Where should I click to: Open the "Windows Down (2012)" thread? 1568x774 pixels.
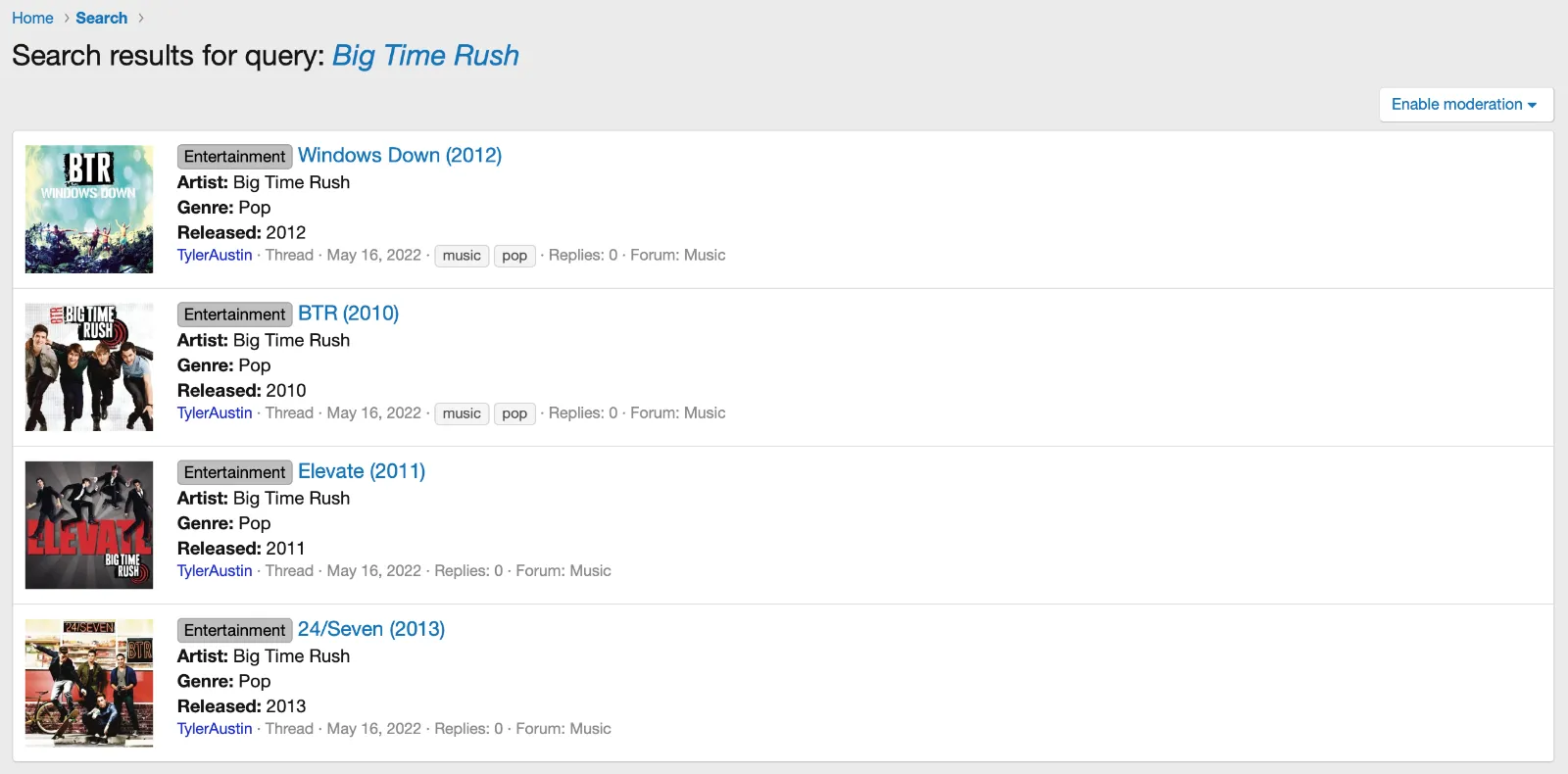(399, 155)
